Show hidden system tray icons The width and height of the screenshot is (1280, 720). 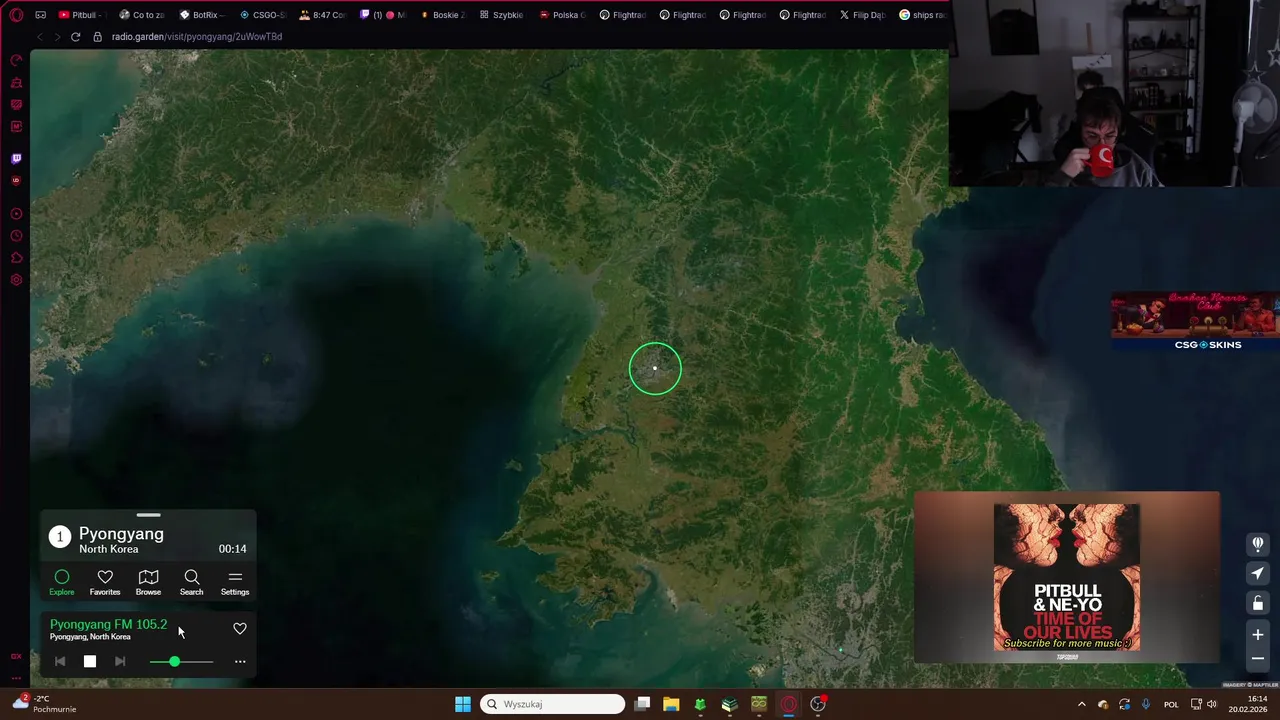coord(1082,704)
